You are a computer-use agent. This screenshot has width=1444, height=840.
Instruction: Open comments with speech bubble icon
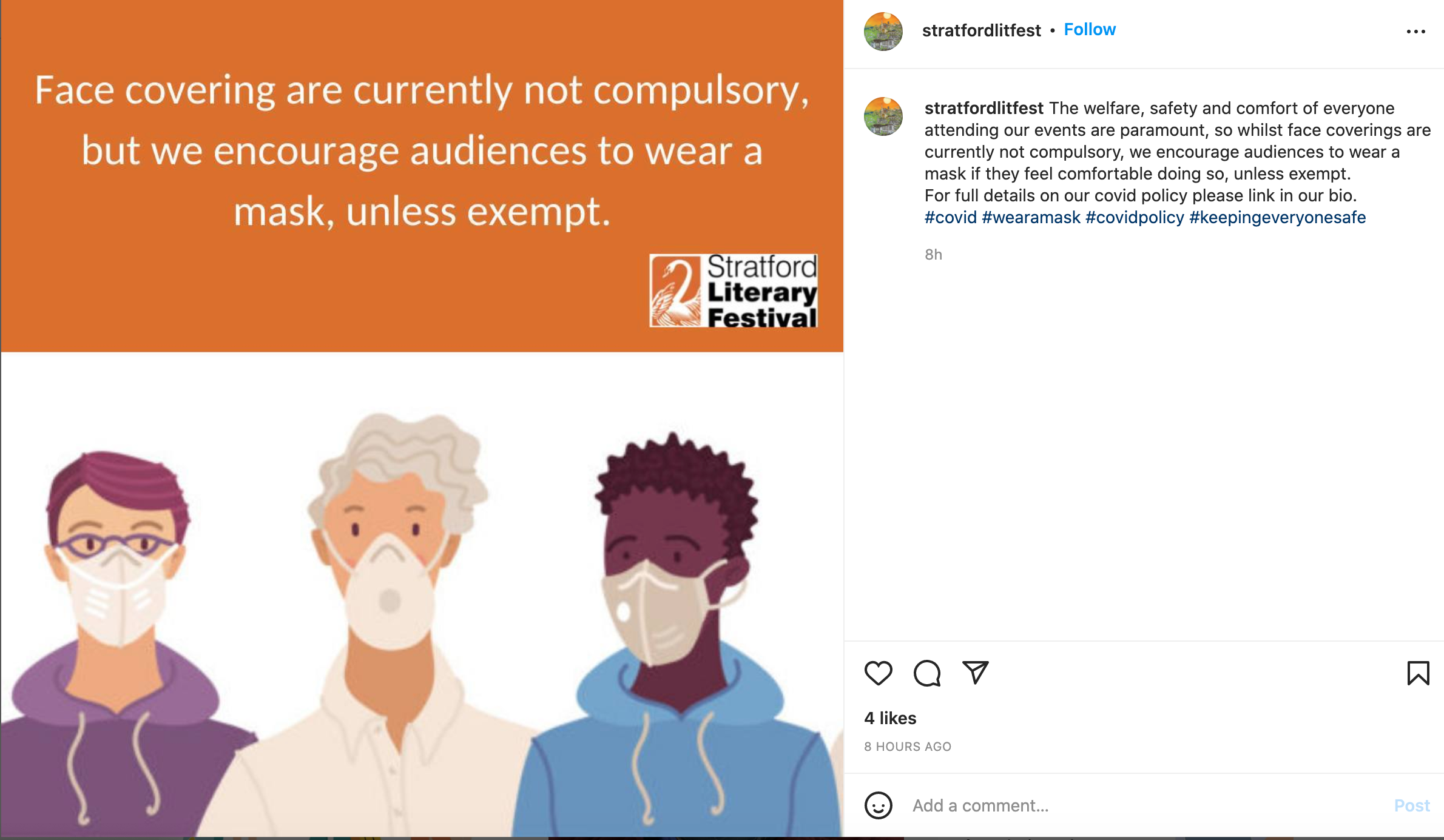pos(927,673)
